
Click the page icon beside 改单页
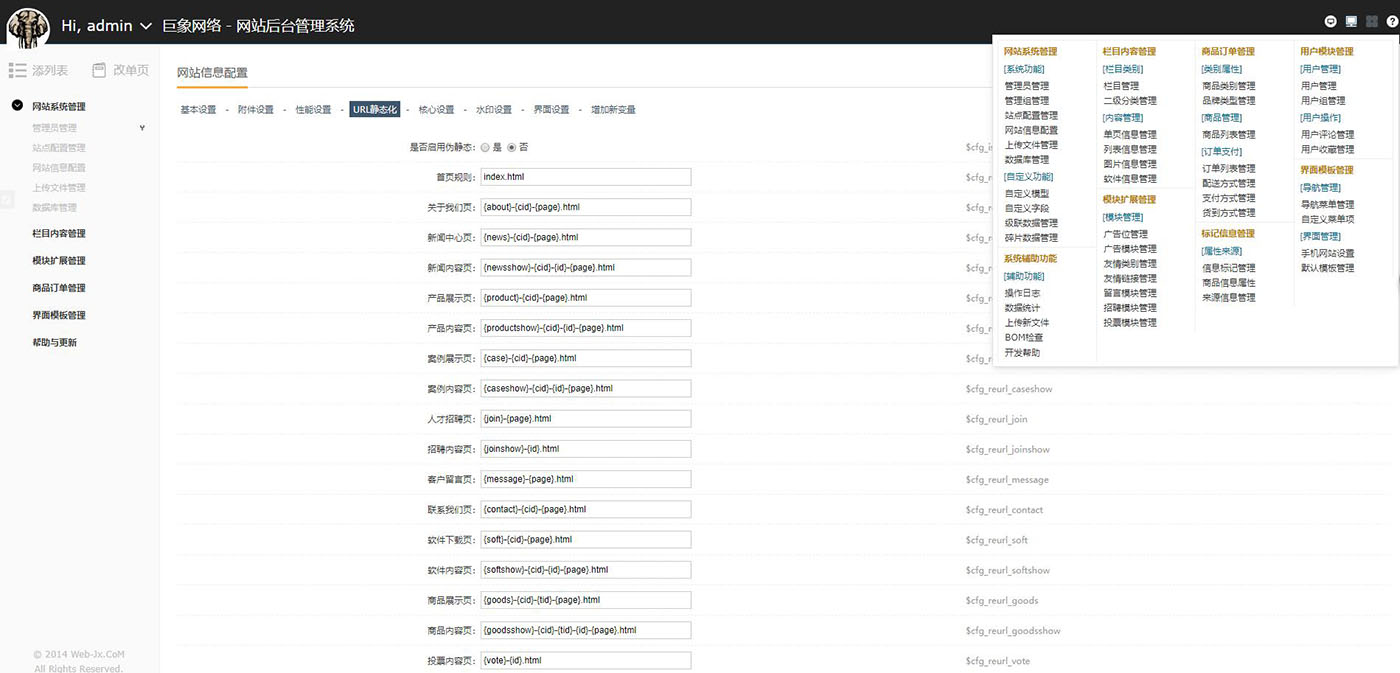coord(99,70)
